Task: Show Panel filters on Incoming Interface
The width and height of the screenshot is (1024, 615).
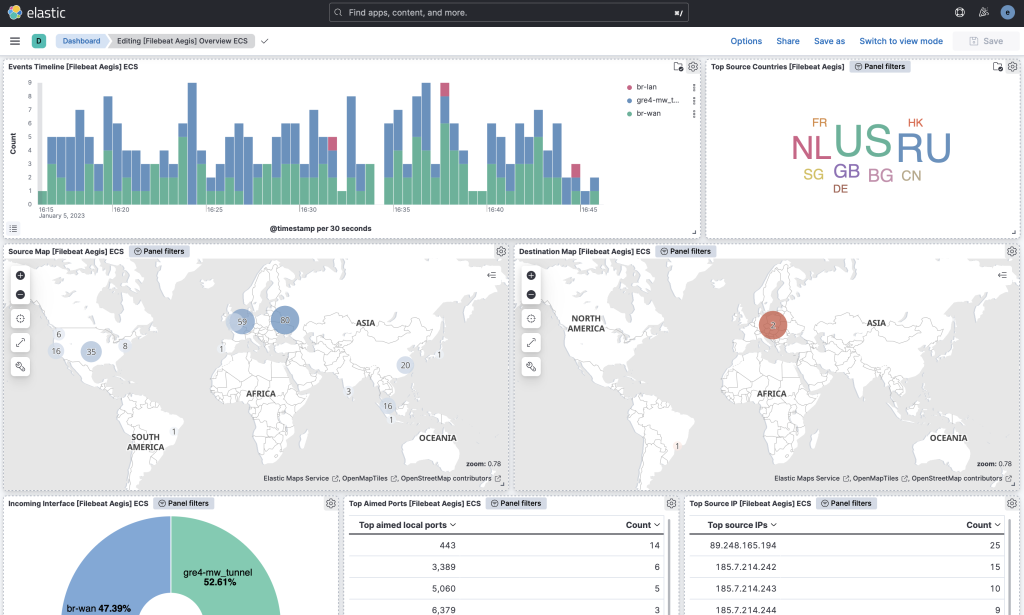Action: pyautogui.click(x=184, y=503)
